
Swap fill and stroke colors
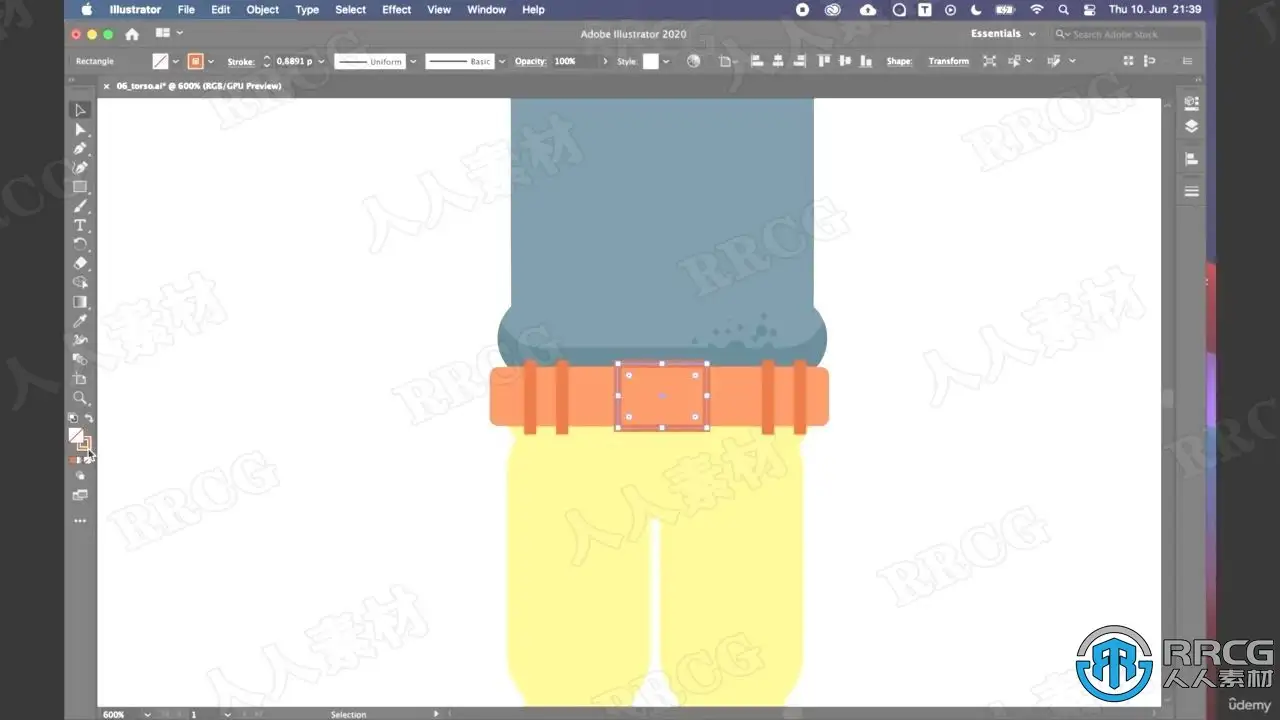click(x=89, y=418)
